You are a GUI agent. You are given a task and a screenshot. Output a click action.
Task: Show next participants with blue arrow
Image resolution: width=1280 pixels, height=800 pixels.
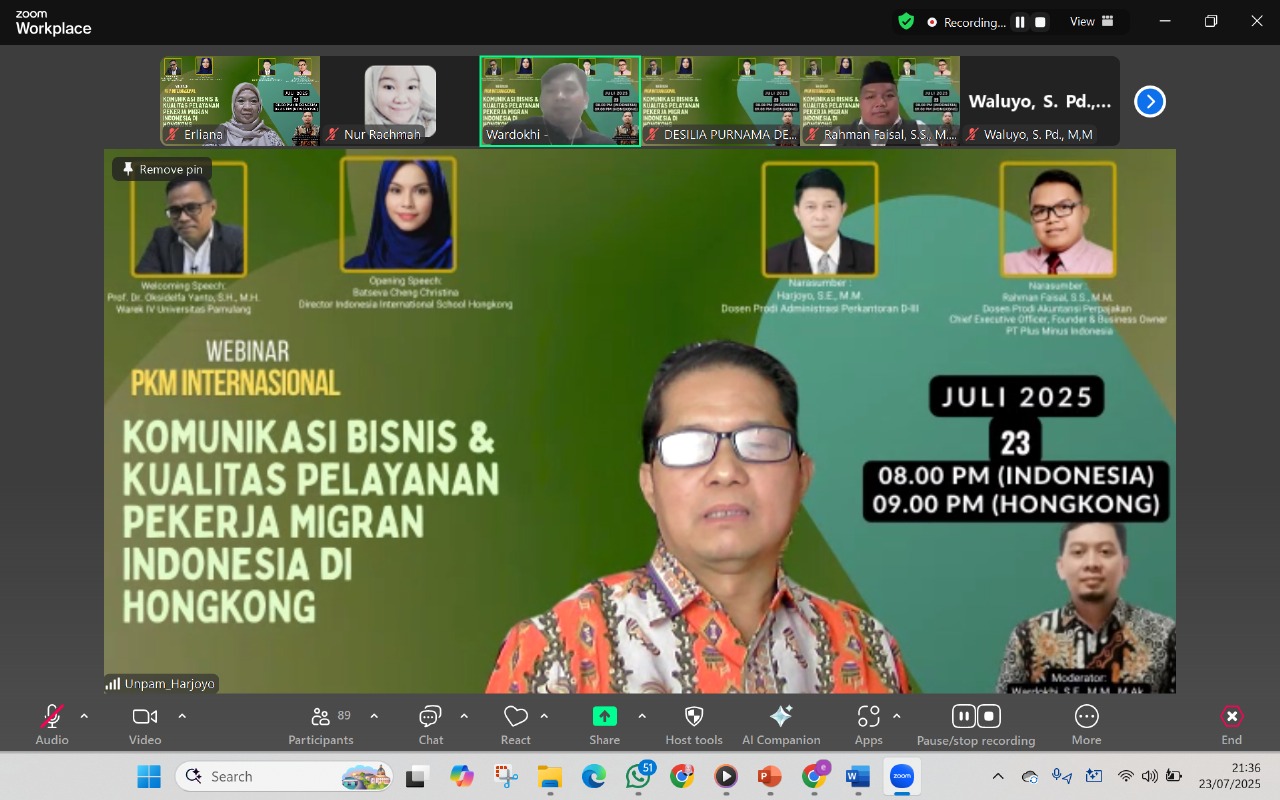(x=1150, y=101)
